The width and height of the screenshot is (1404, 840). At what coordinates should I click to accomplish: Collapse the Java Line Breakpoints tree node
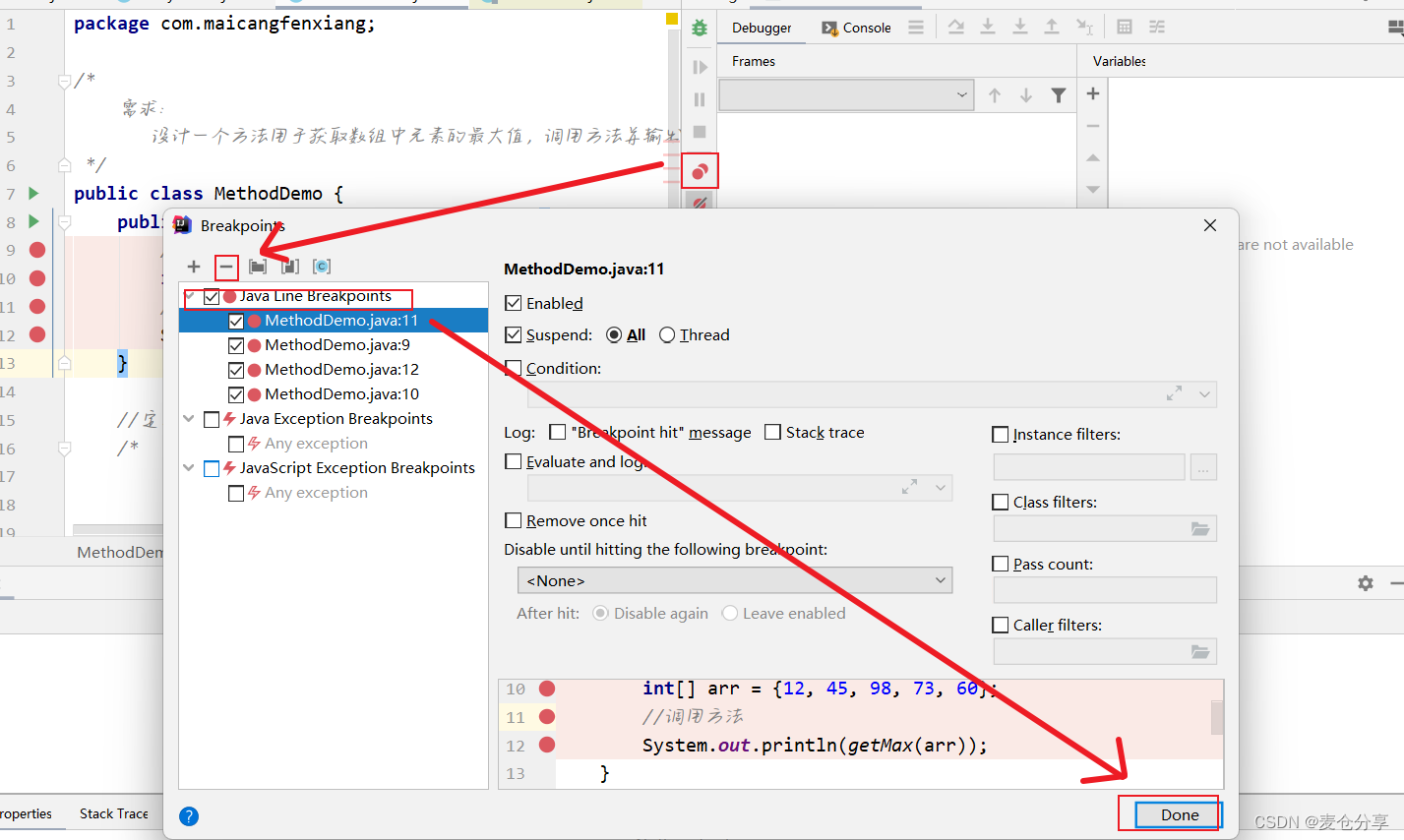pyautogui.click(x=189, y=296)
